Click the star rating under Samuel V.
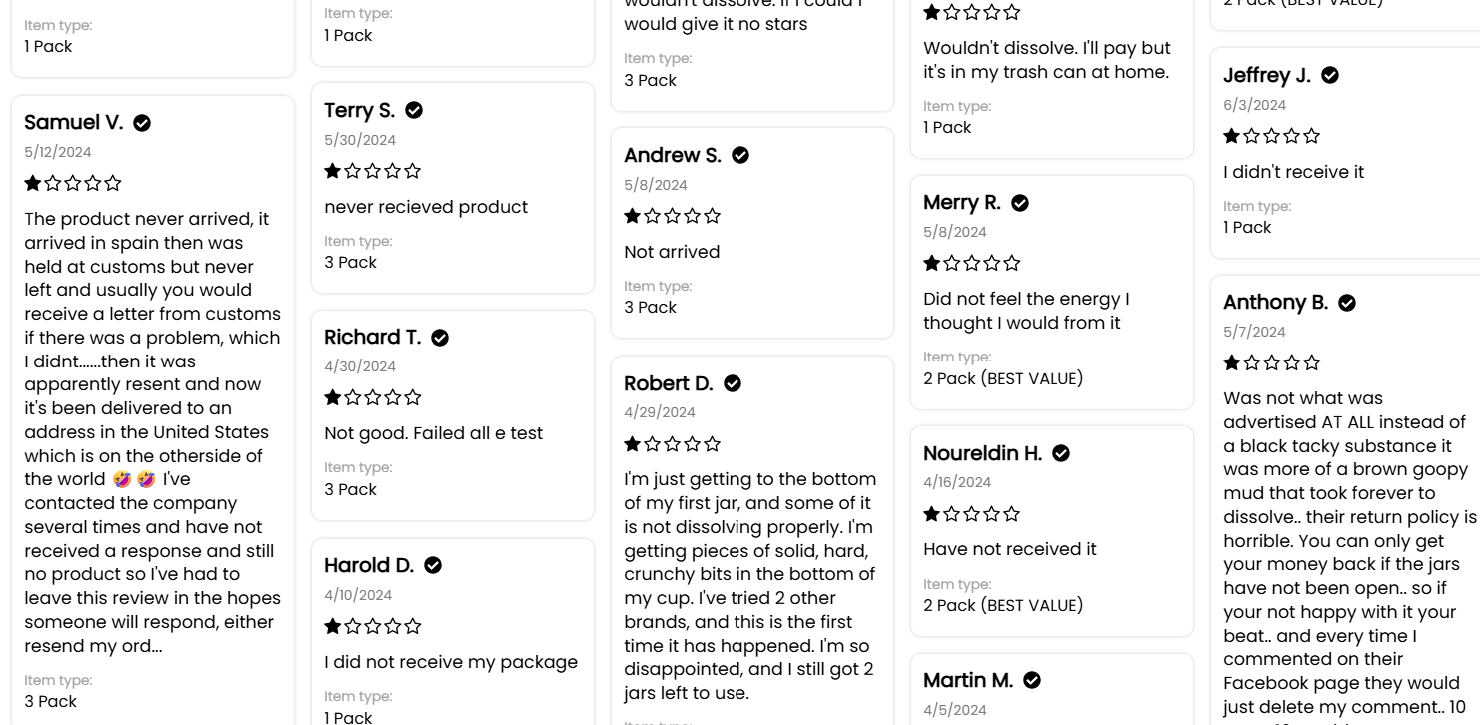The image size is (1480, 725). (73, 183)
